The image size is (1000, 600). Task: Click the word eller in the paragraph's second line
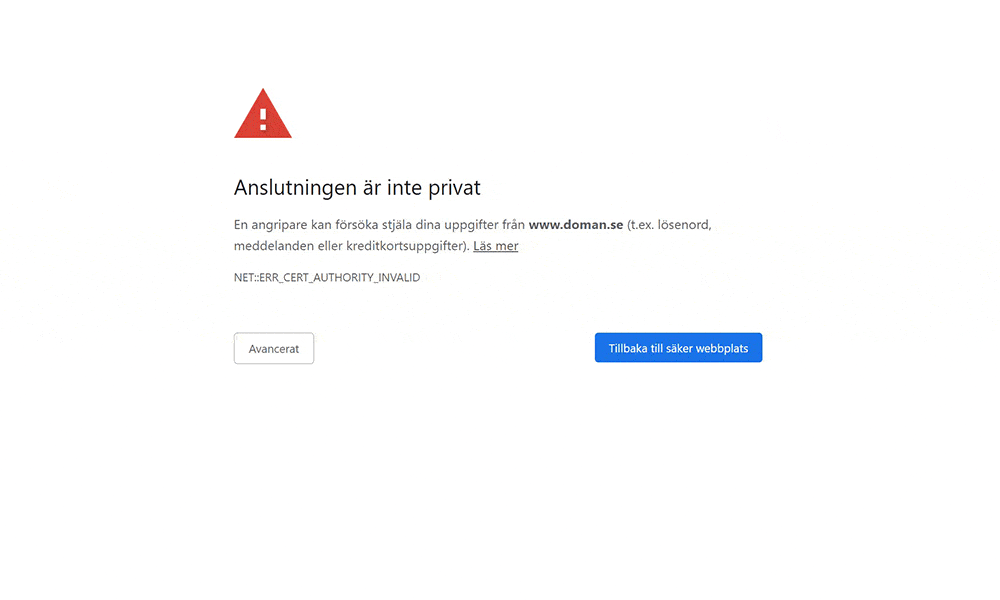click(x=330, y=245)
